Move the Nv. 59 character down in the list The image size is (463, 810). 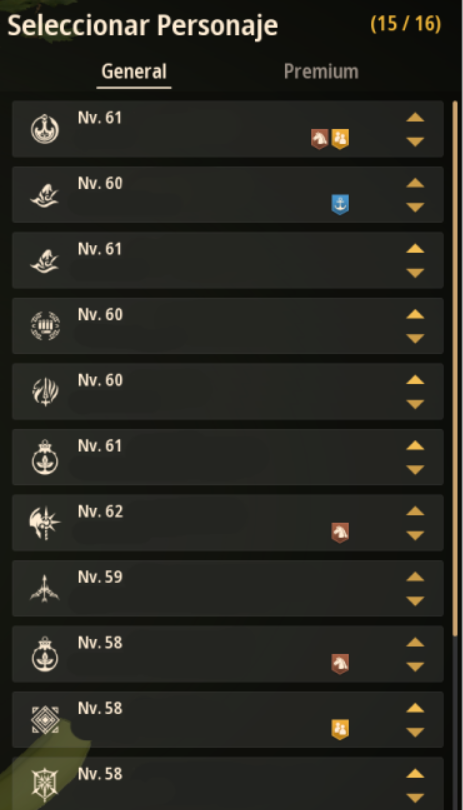pyautogui.click(x=415, y=601)
